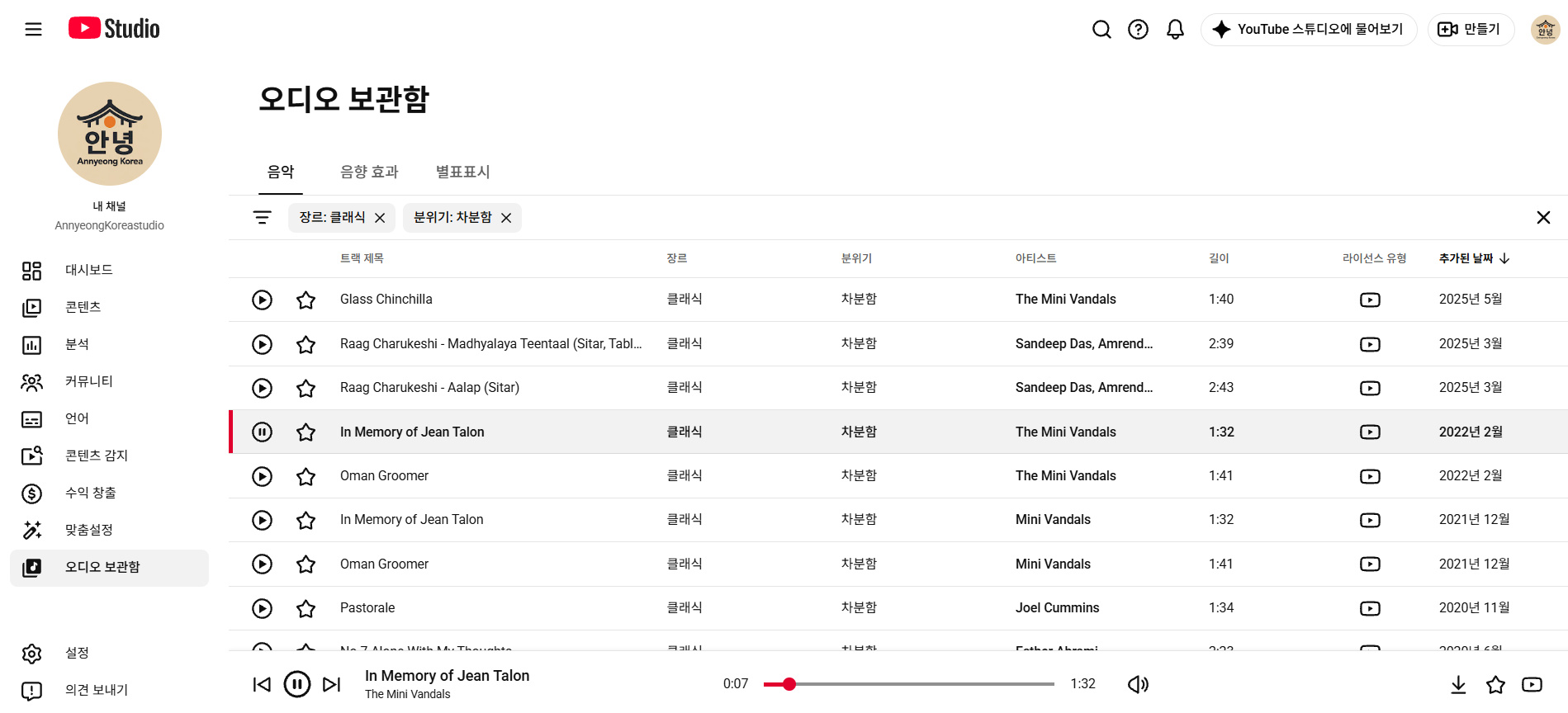Star The Mini Vandals' Oman Groomer track
The image size is (1568, 713).
click(x=306, y=476)
